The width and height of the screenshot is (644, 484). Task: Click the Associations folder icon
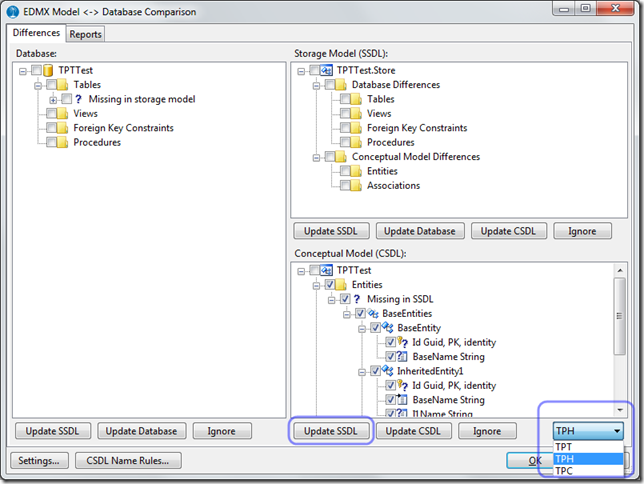click(x=356, y=186)
